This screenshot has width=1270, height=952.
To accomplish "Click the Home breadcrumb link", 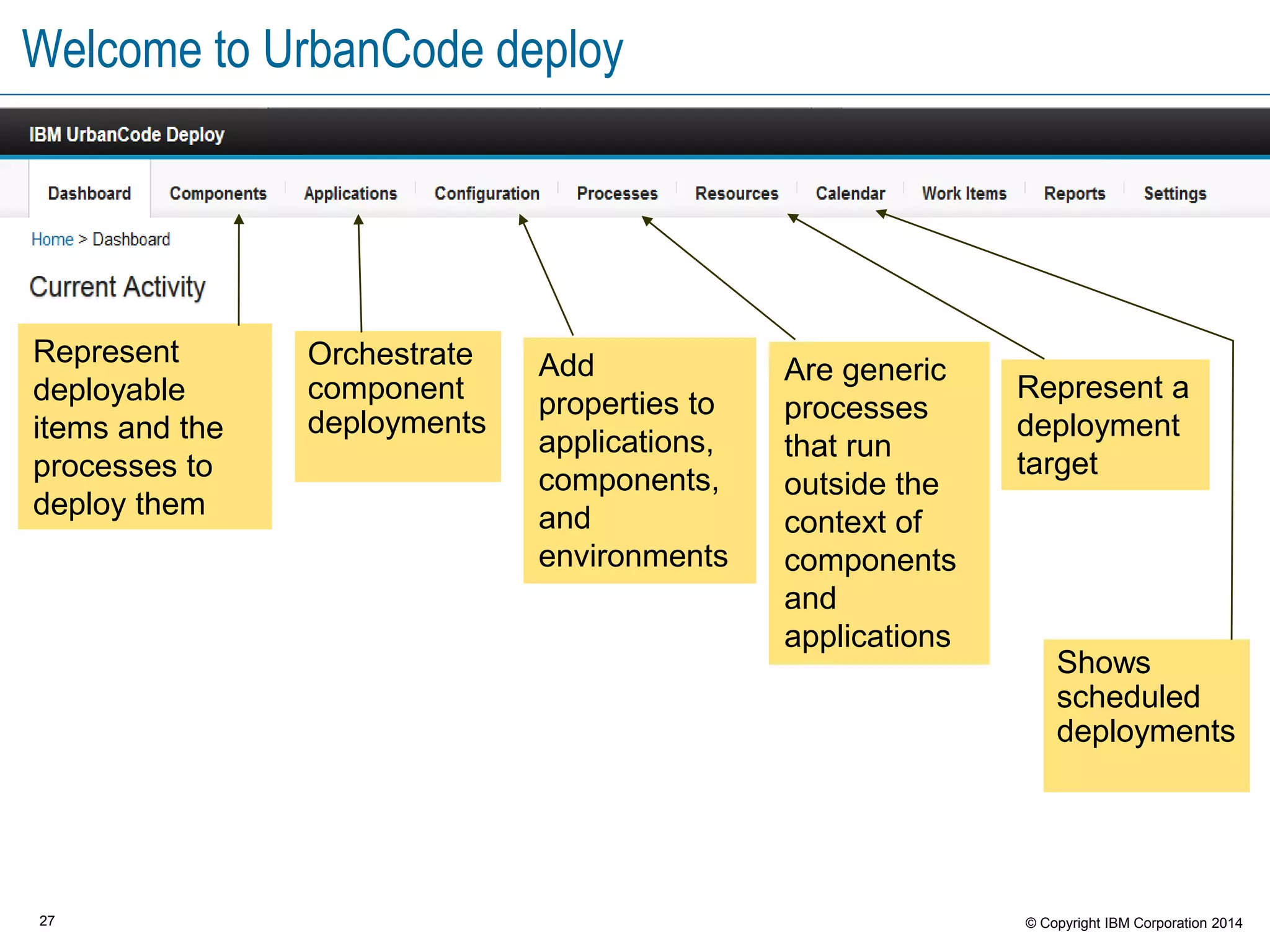I will 52,239.
